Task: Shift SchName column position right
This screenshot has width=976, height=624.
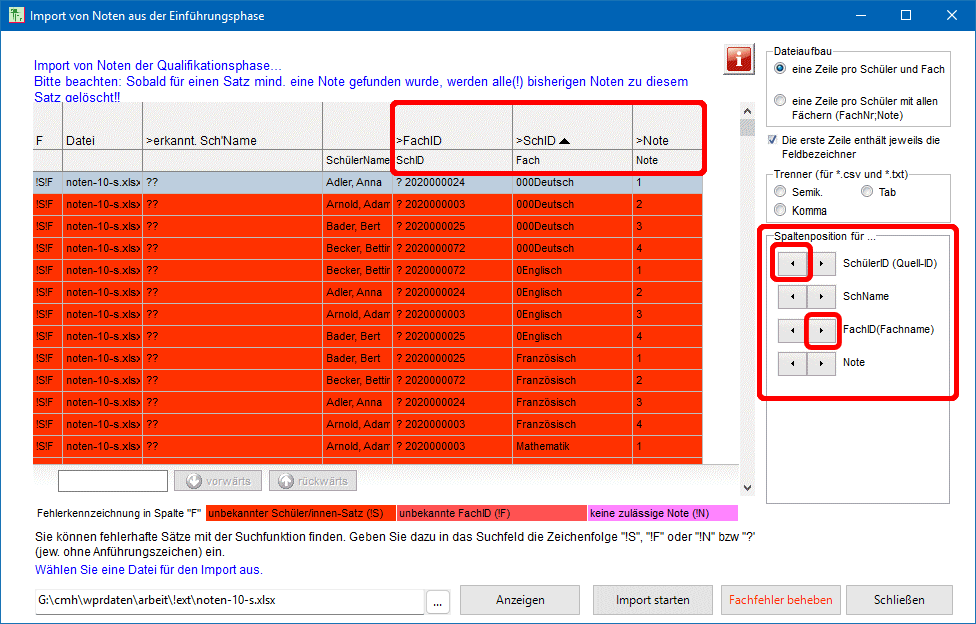Action: pos(822,297)
